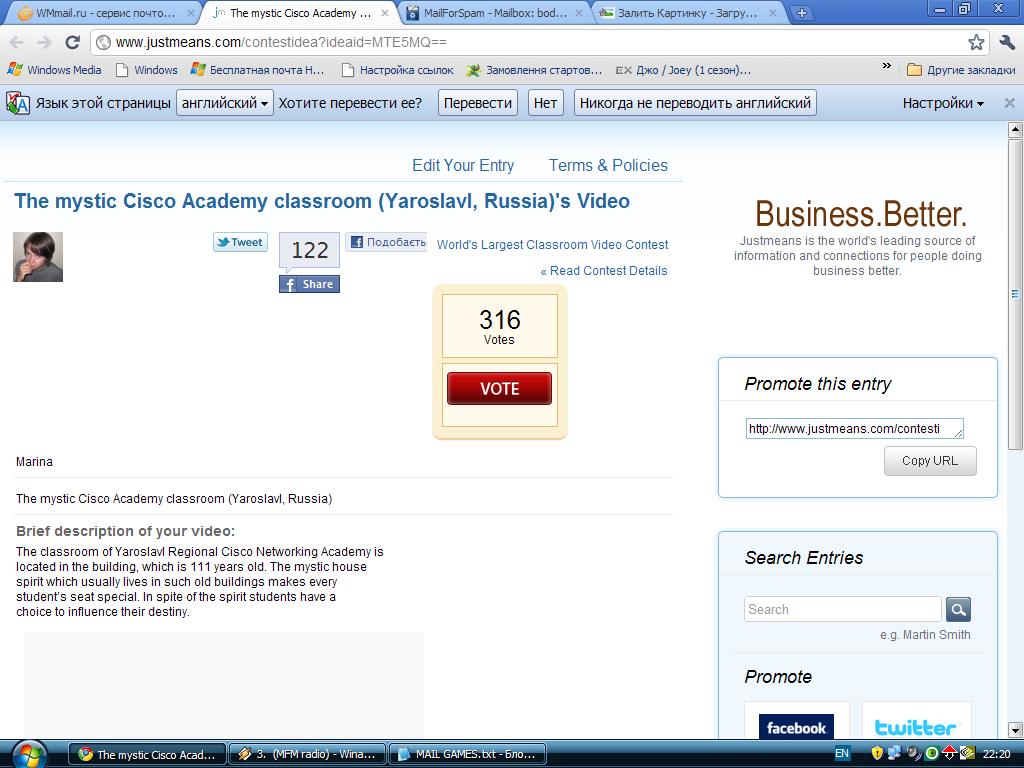Switch to the WMmail.ru tab
1024x768 pixels.
[x=104, y=13]
